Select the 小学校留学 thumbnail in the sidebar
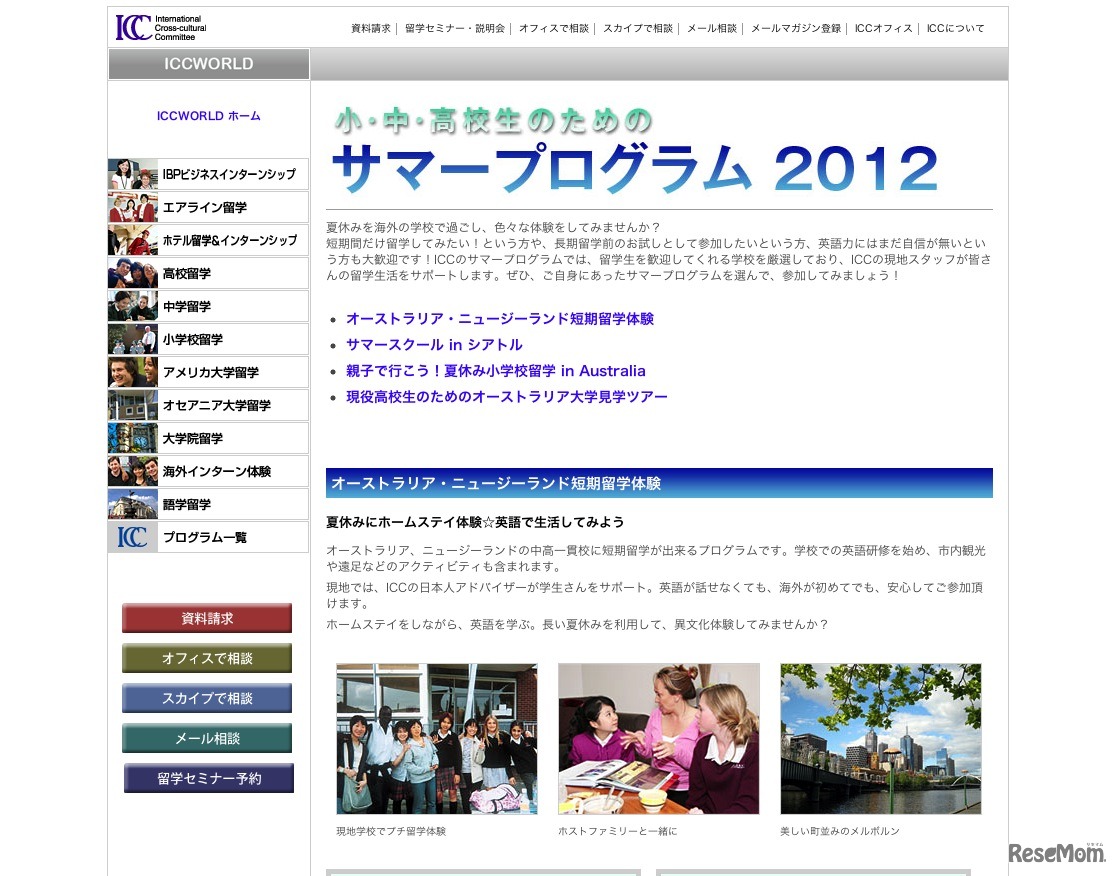 [x=132, y=339]
